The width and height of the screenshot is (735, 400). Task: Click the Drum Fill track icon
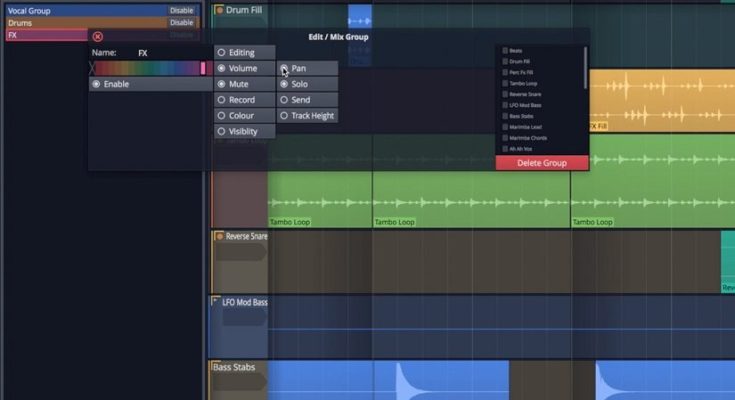[x=220, y=10]
